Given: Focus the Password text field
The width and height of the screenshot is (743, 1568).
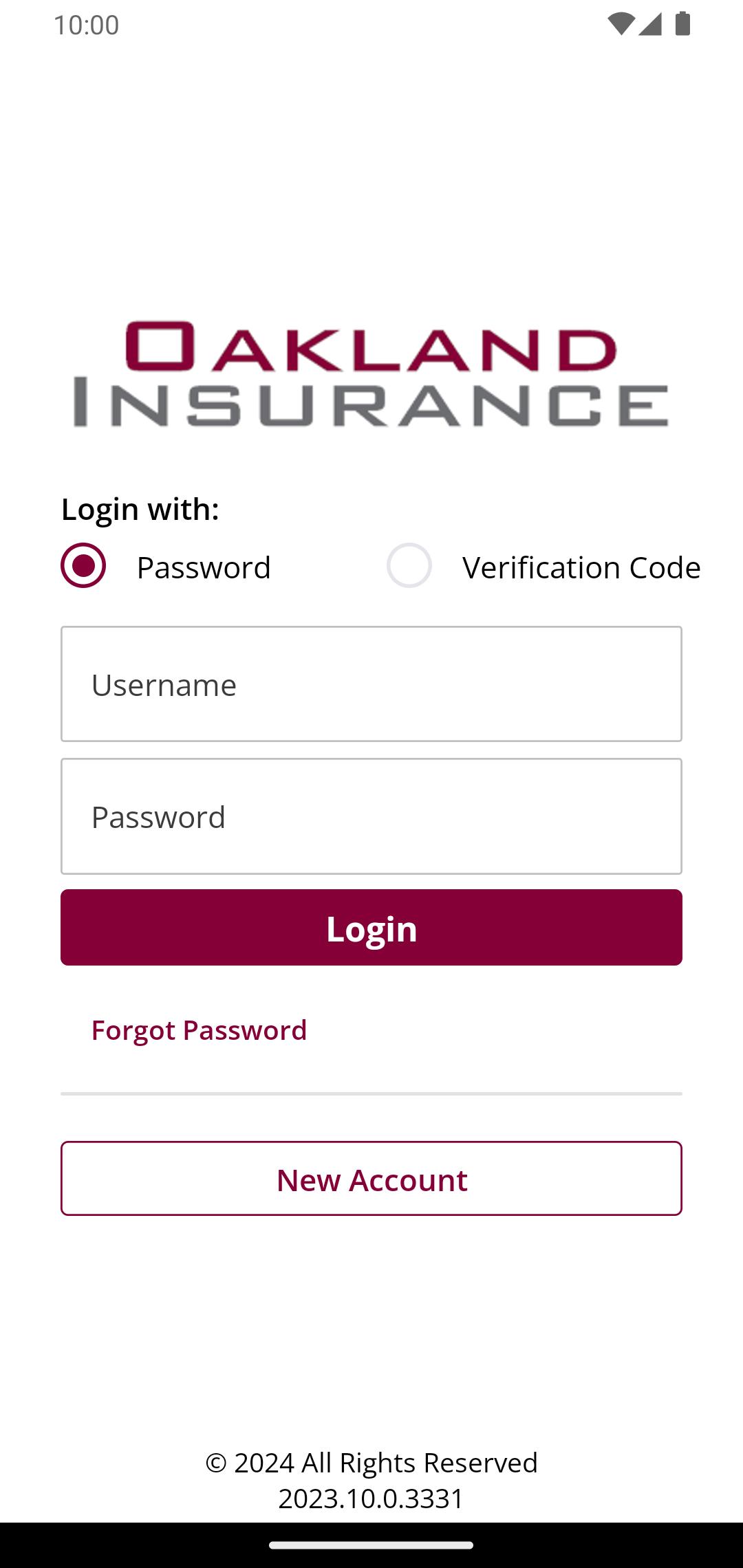Looking at the screenshot, I should point(371,816).
